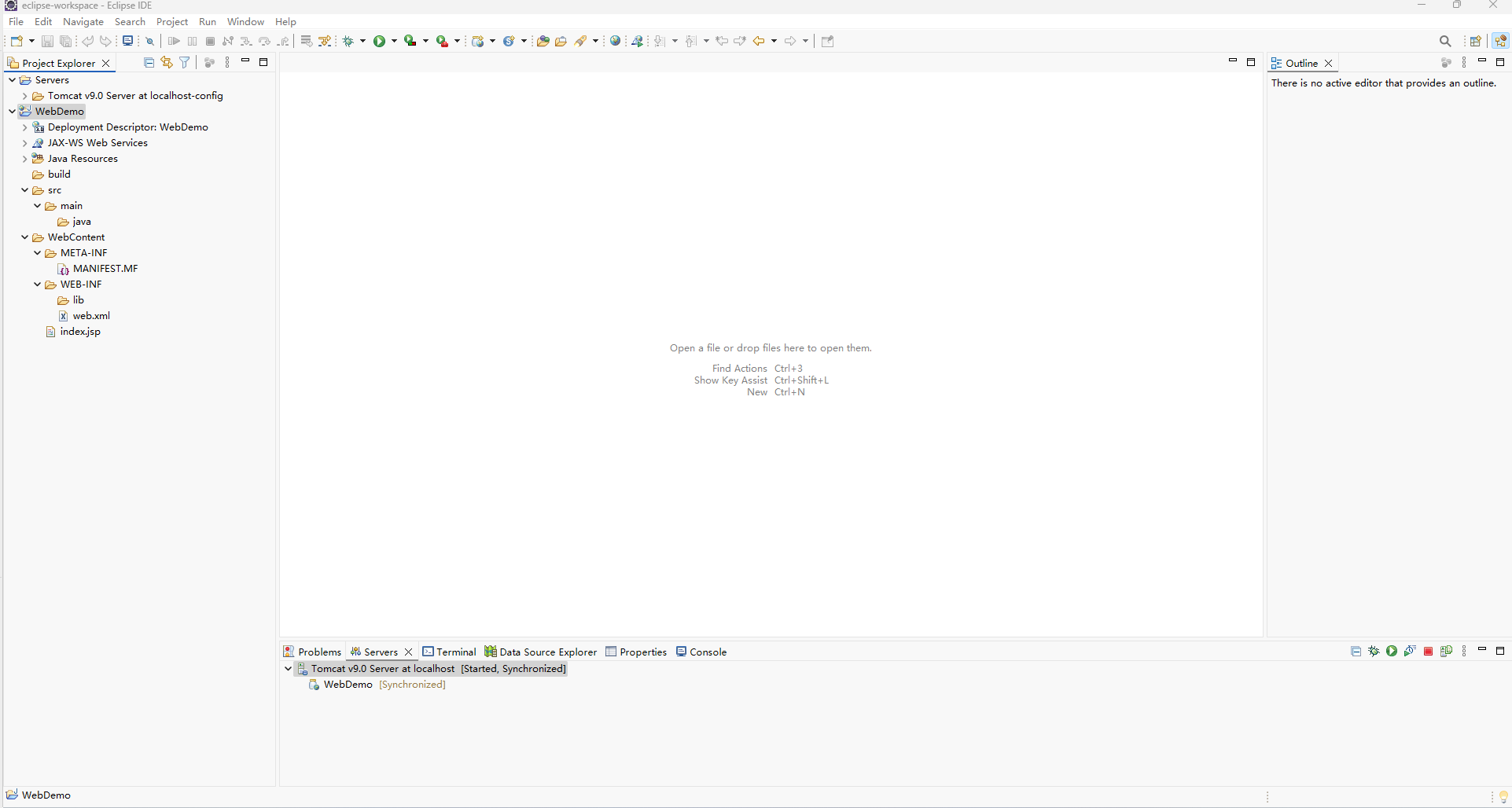The width and height of the screenshot is (1512, 808).
Task: Click the Open Perspective icon
Action: (x=1476, y=41)
